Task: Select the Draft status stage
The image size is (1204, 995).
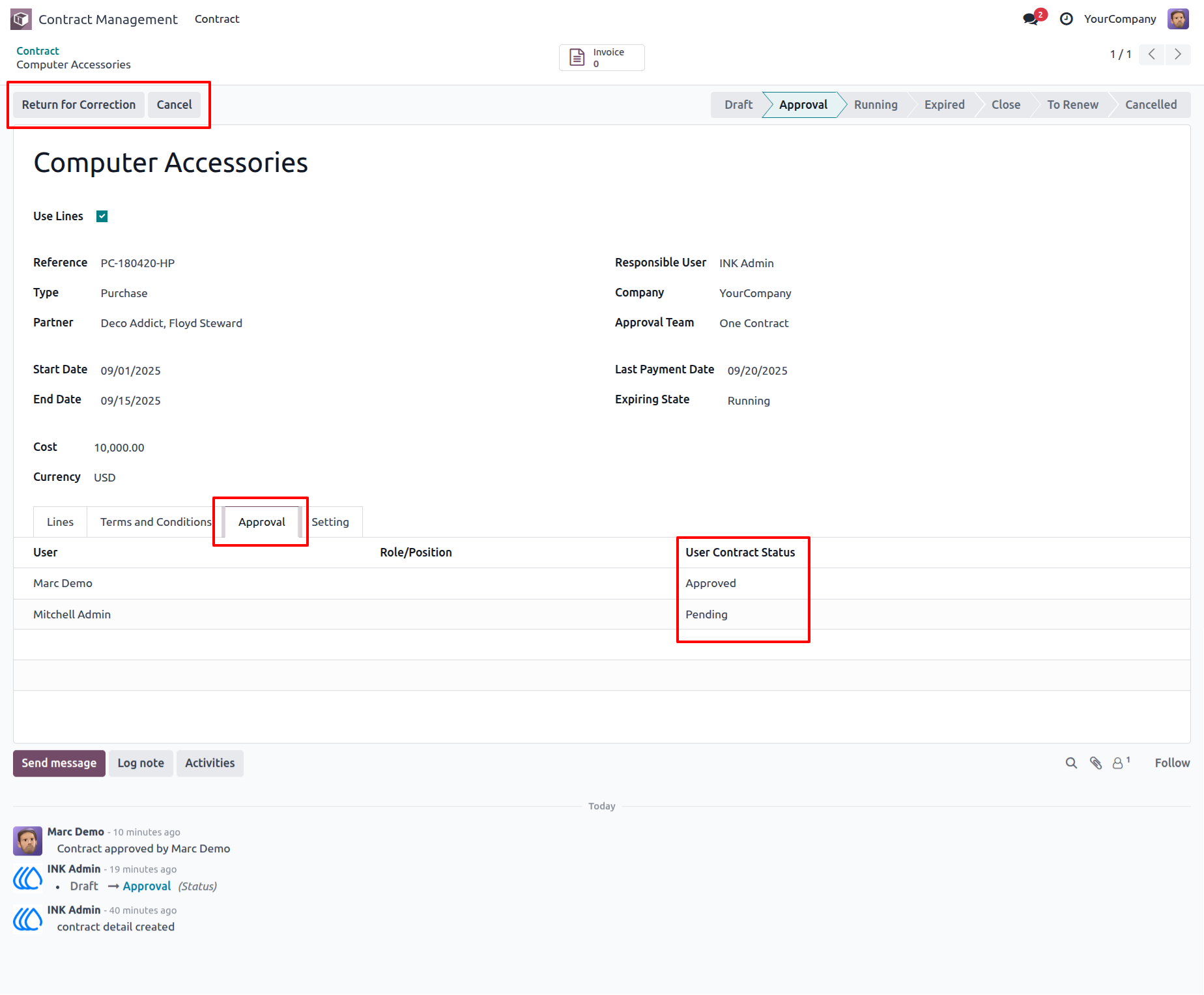Action: tap(738, 105)
